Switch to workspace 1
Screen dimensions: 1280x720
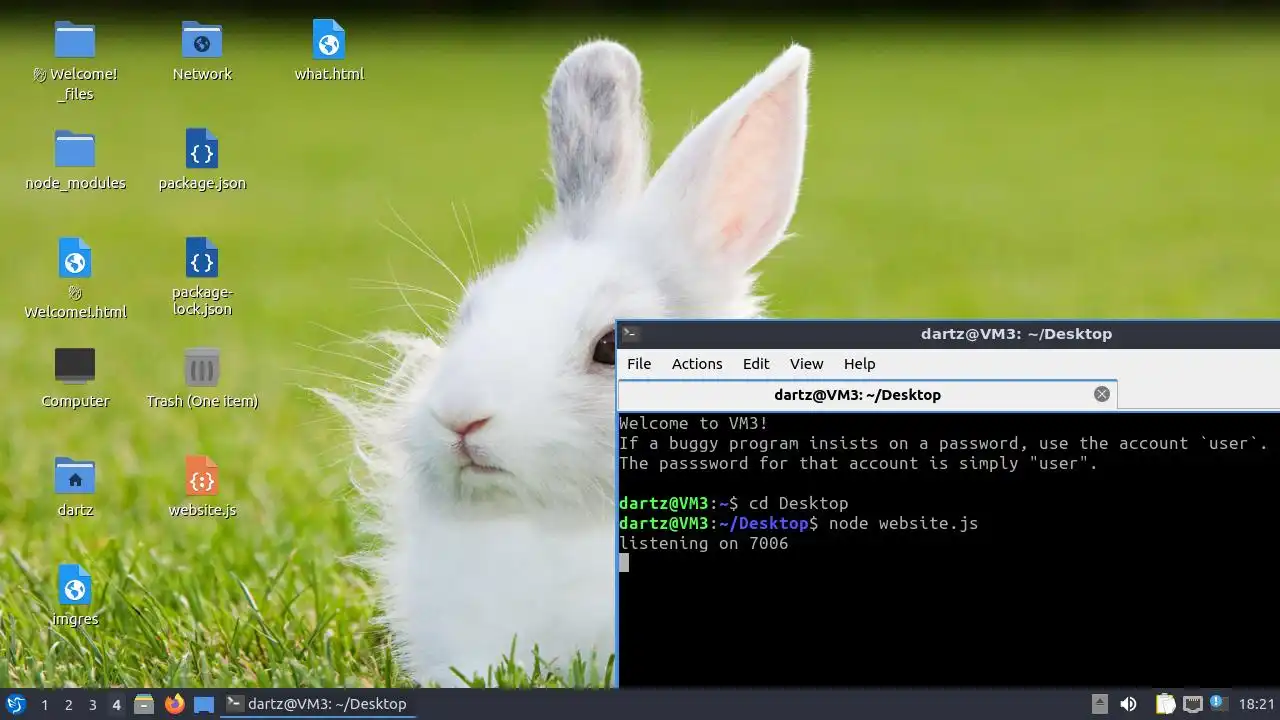[x=45, y=705]
